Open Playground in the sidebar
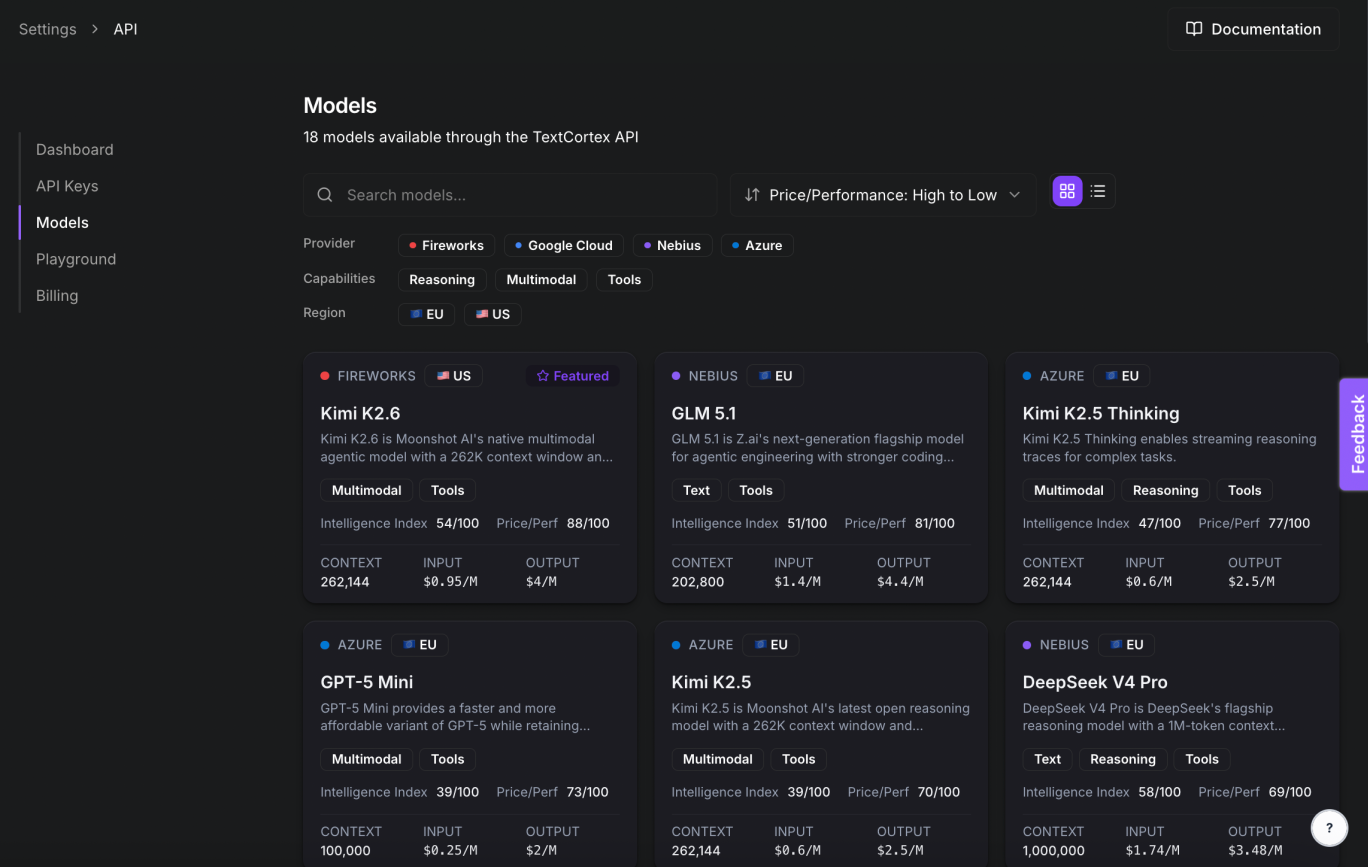 (76, 259)
